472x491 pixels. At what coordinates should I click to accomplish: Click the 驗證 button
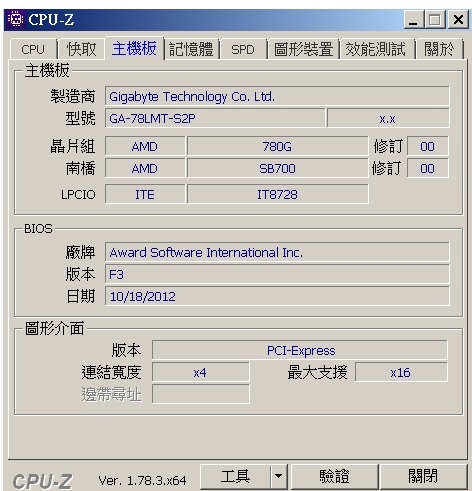[x=334, y=476]
